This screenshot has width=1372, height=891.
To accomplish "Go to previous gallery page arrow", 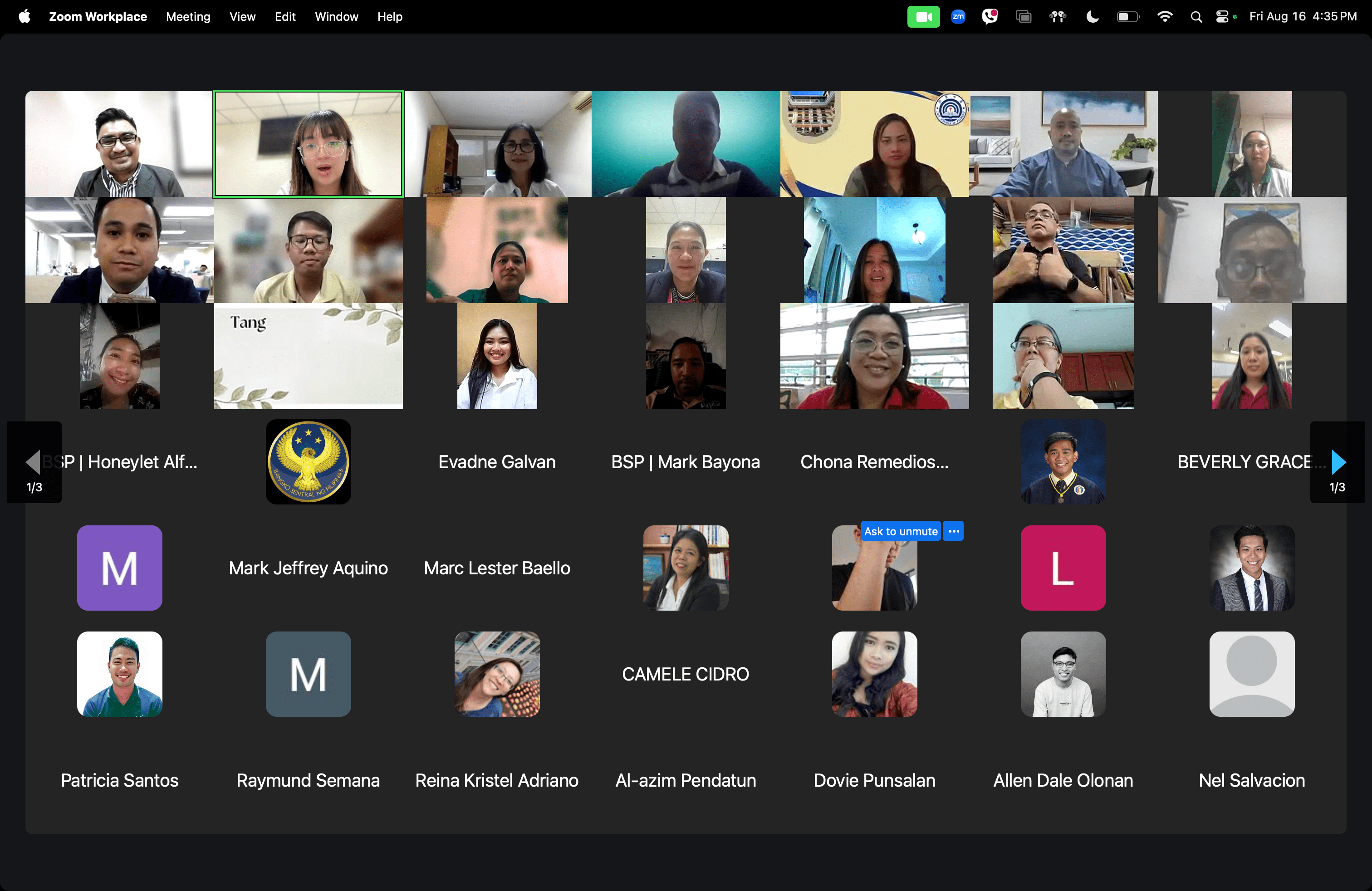I will tap(34, 462).
